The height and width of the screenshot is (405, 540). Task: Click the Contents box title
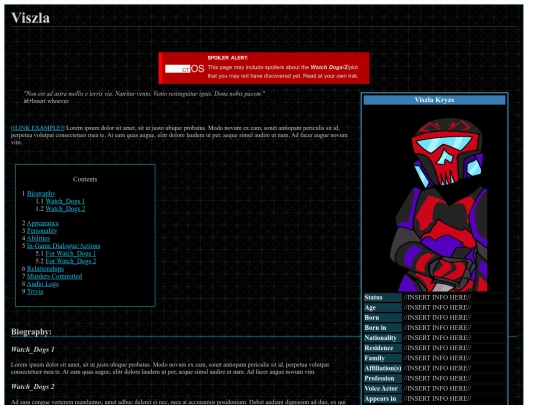tap(85, 179)
